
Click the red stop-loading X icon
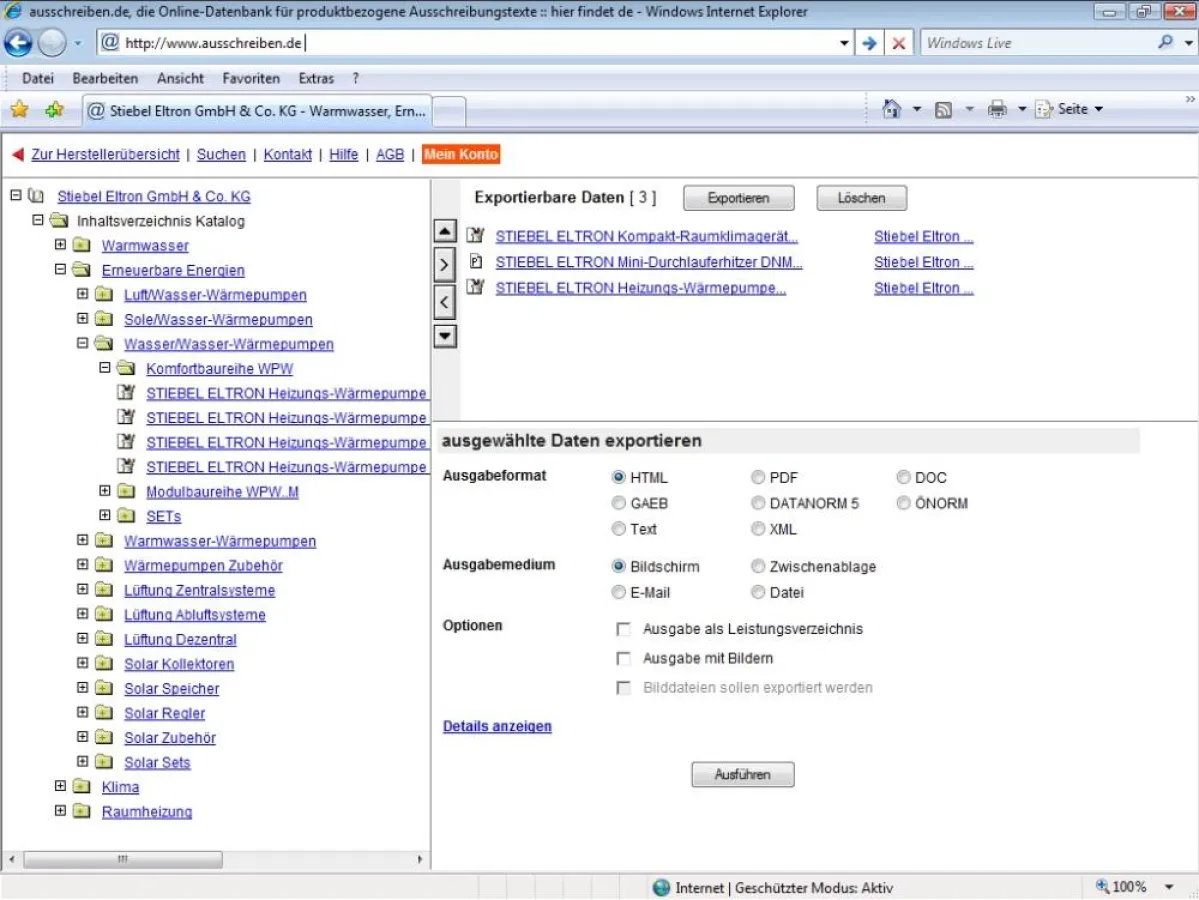coord(899,43)
